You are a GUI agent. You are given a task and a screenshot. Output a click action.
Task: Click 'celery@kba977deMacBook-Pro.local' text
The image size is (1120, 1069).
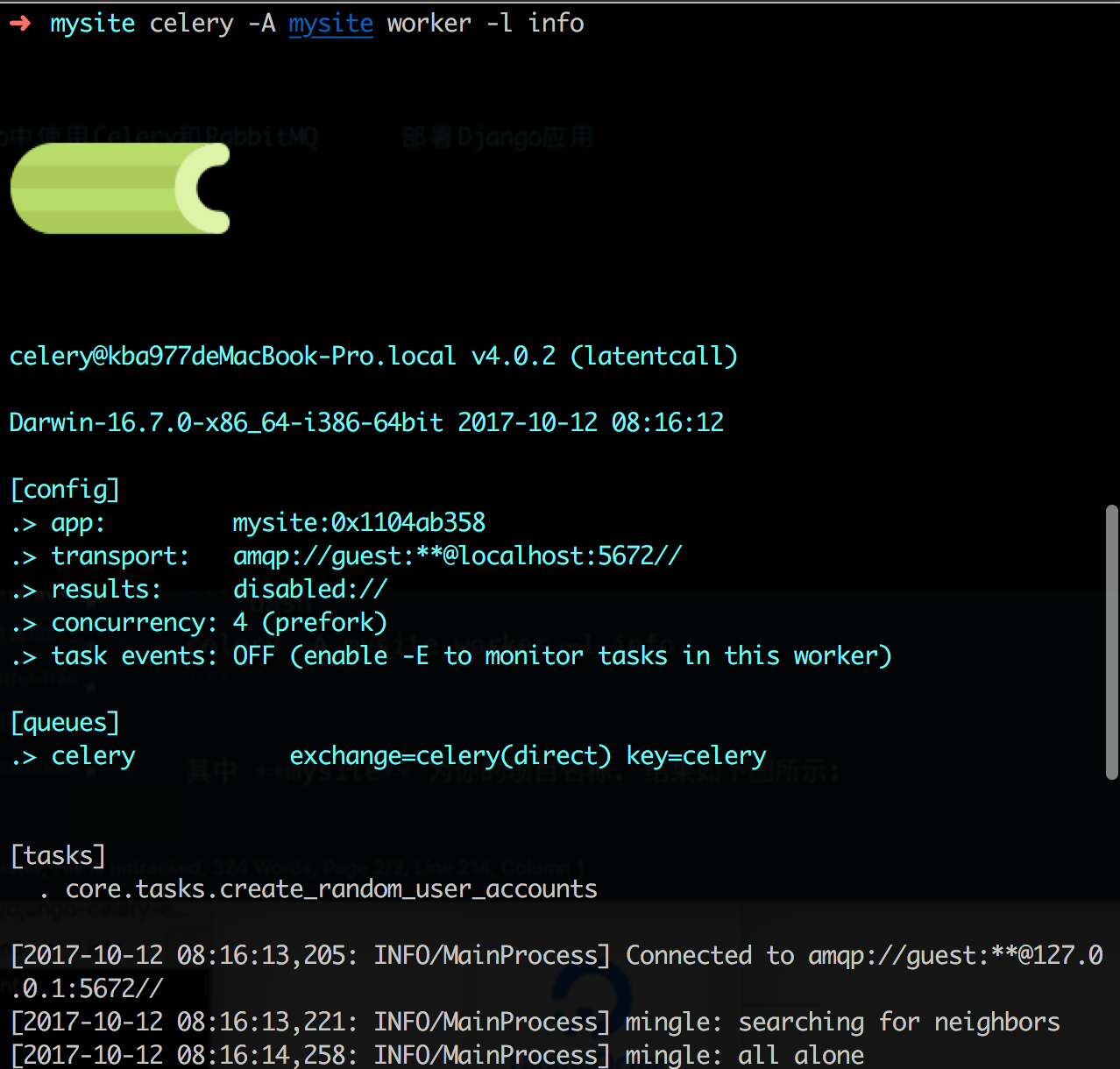coord(232,356)
